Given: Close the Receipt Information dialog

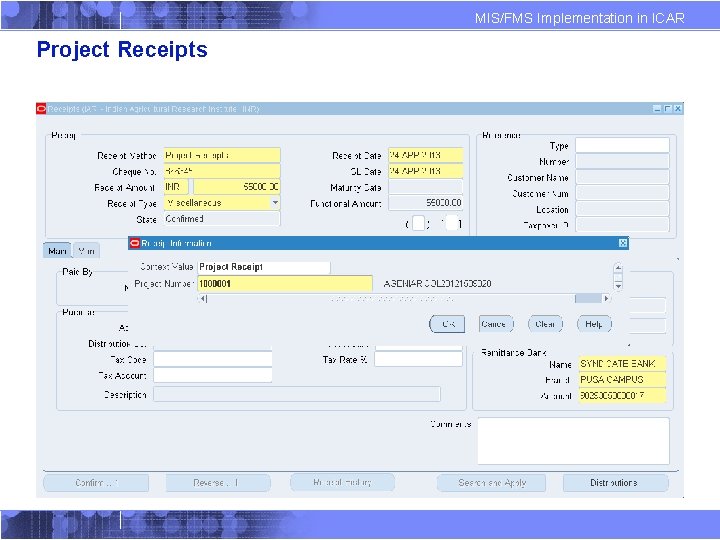Looking at the screenshot, I should [x=623, y=243].
